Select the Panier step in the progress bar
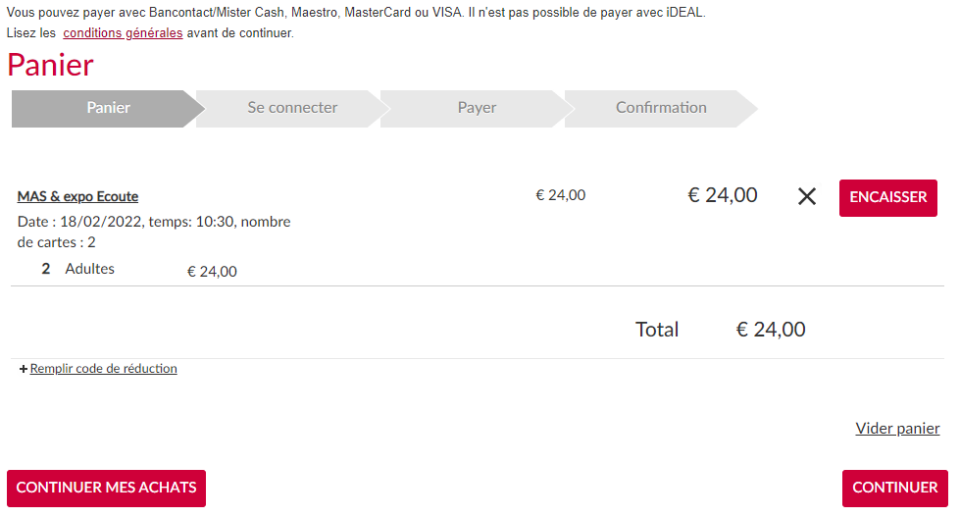Image resolution: width=960 pixels, height=517 pixels. tap(108, 108)
